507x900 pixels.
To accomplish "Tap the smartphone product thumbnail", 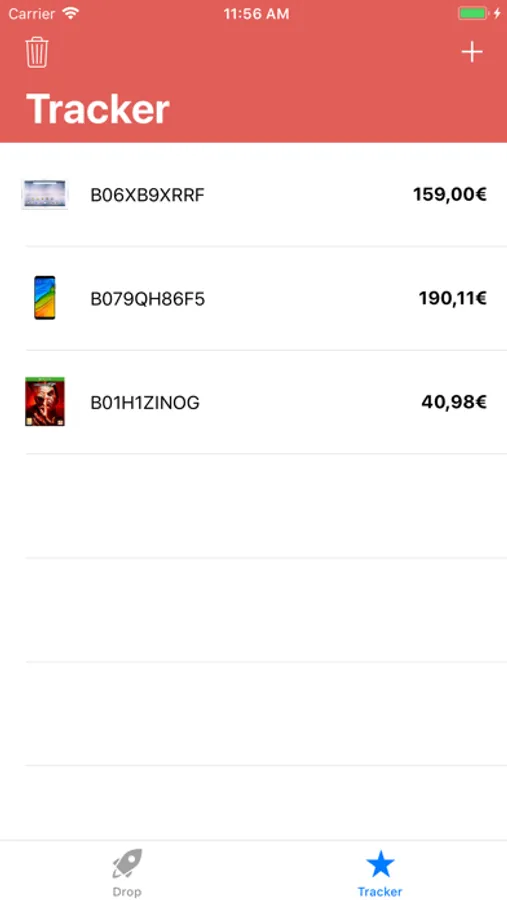I will (45, 298).
